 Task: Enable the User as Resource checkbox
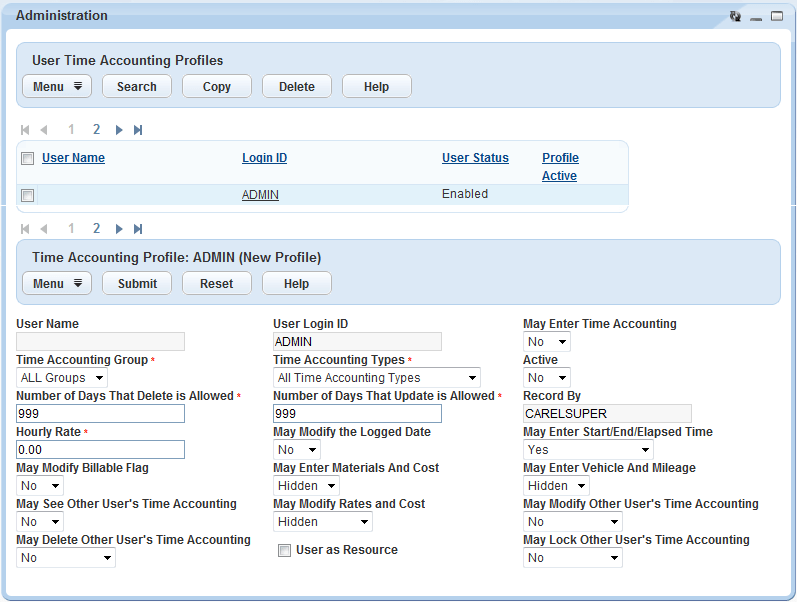[x=285, y=550]
